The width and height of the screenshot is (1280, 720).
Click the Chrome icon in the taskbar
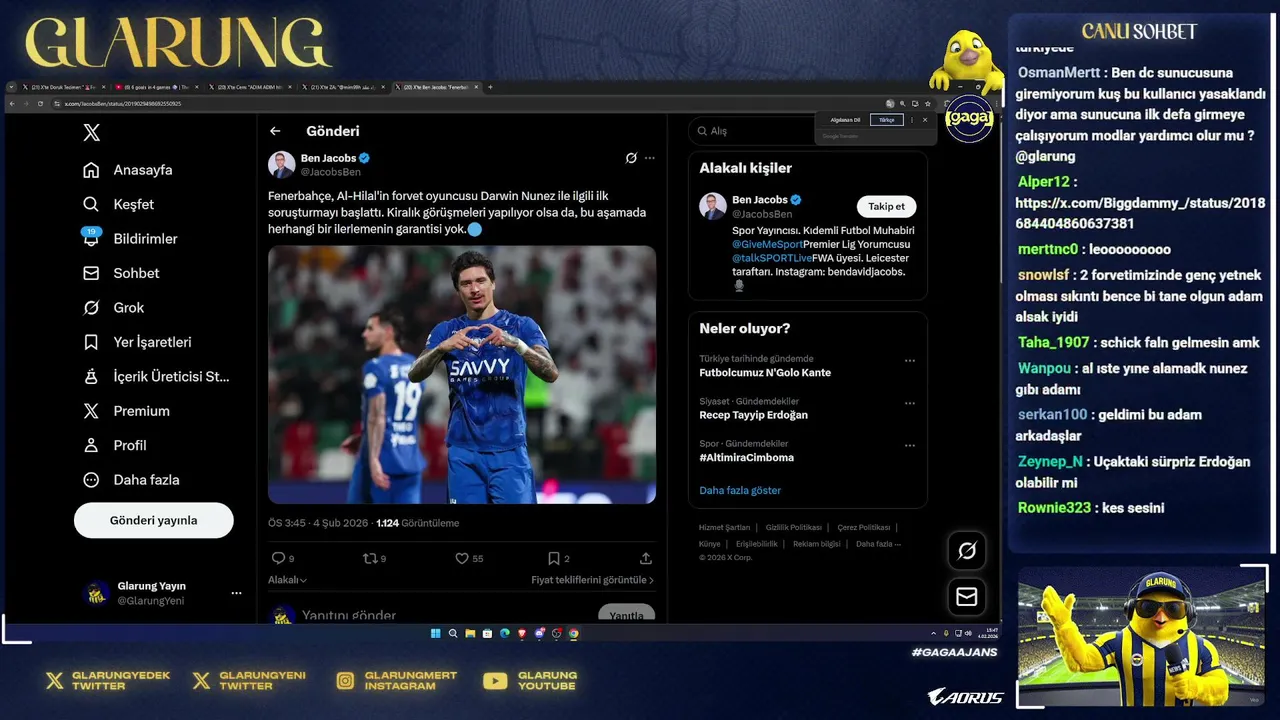pyautogui.click(x=574, y=633)
